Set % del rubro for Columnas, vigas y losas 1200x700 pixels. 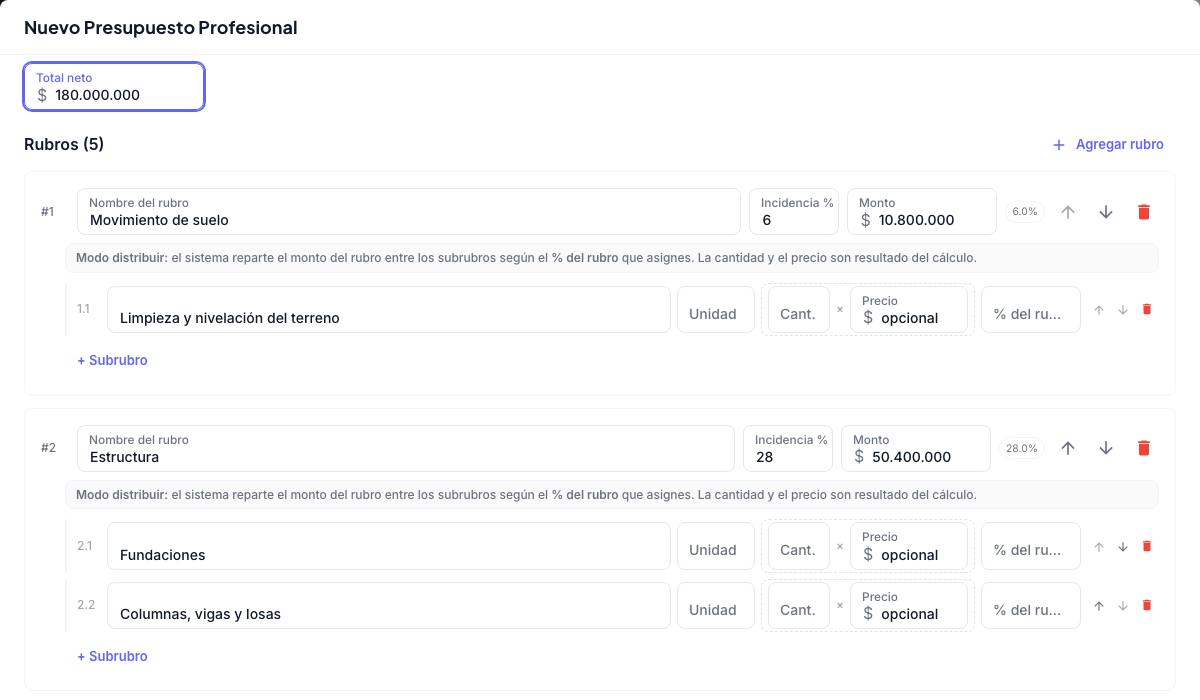click(1031, 606)
